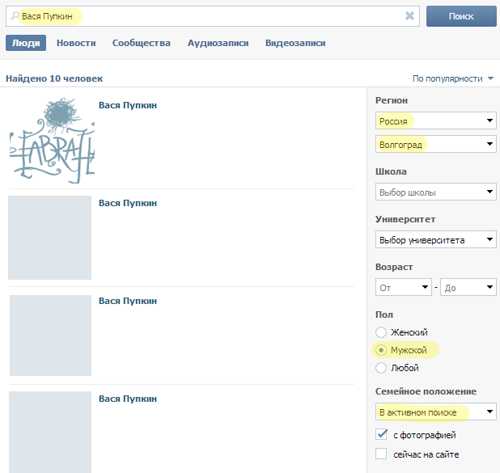Open the third Вася Пупкин profile link
The width and height of the screenshot is (500, 473).
click(128, 301)
